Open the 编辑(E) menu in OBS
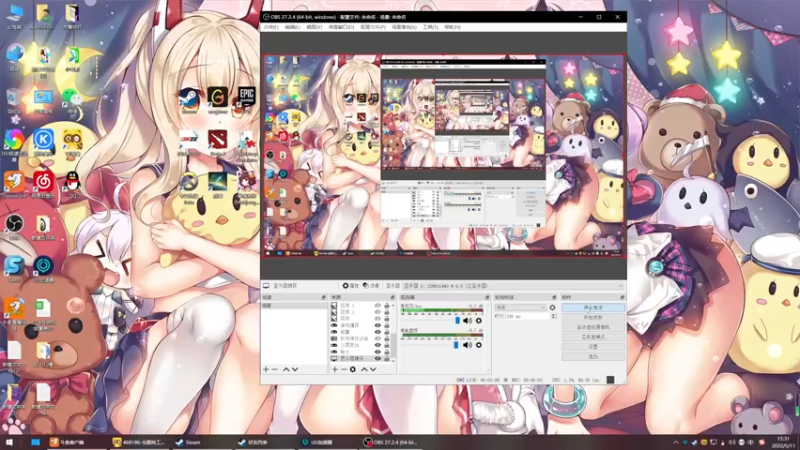 click(292, 27)
